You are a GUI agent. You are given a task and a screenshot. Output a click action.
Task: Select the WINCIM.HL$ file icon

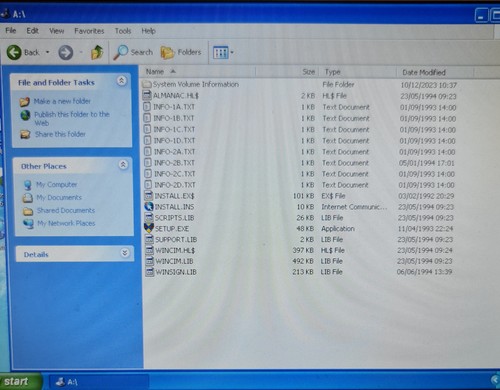(x=150, y=250)
